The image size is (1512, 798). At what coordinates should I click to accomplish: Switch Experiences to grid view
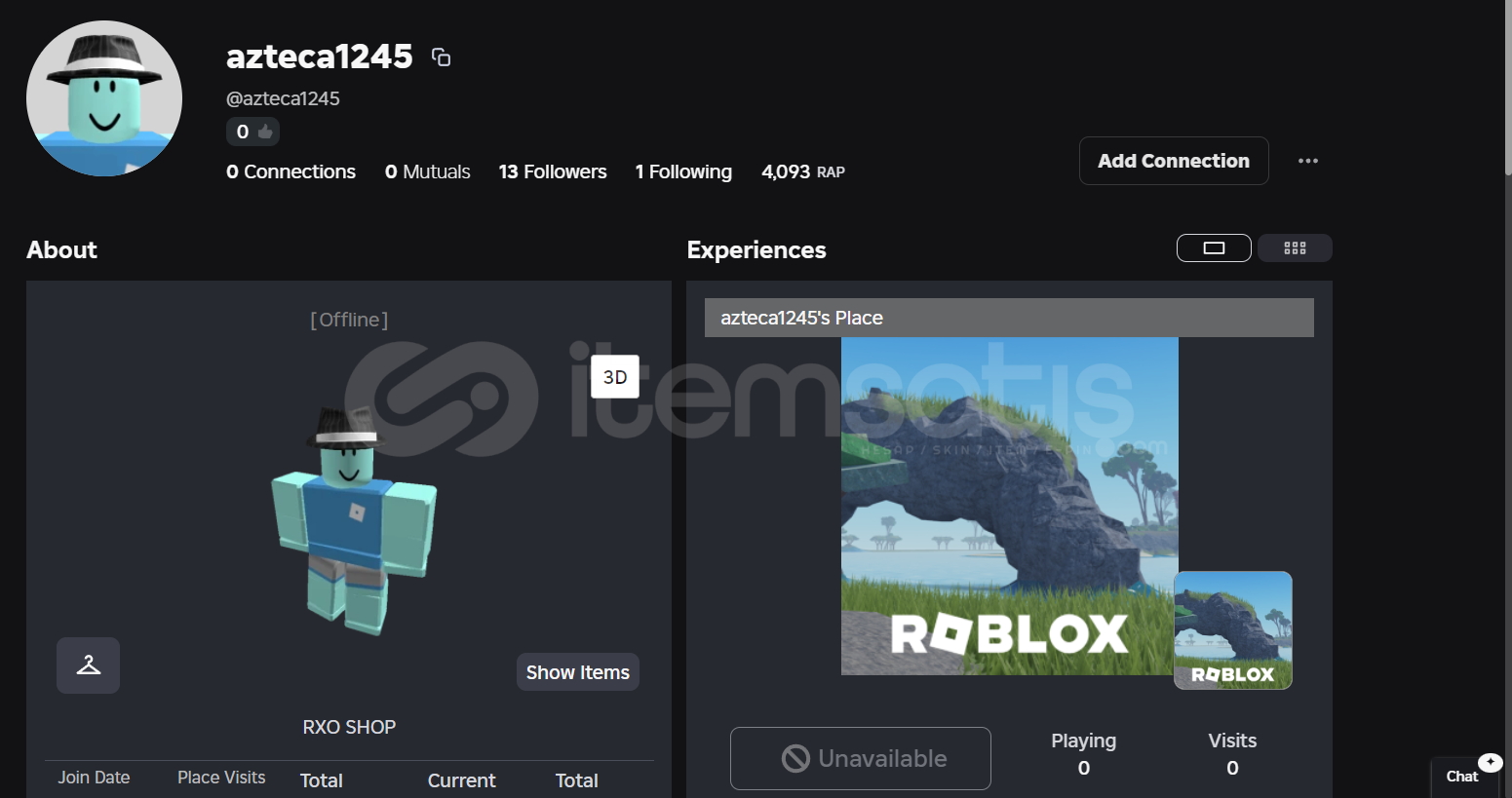[x=1295, y=248]
